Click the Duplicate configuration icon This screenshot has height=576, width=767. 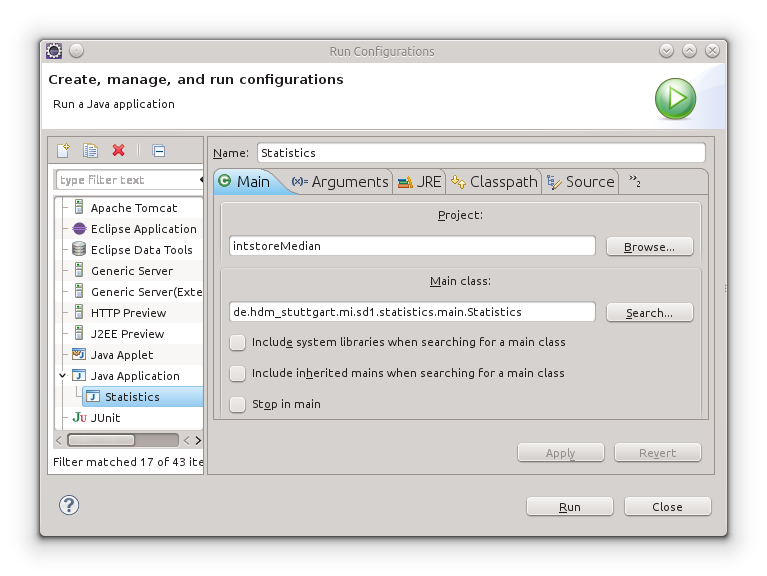[91, 151]
